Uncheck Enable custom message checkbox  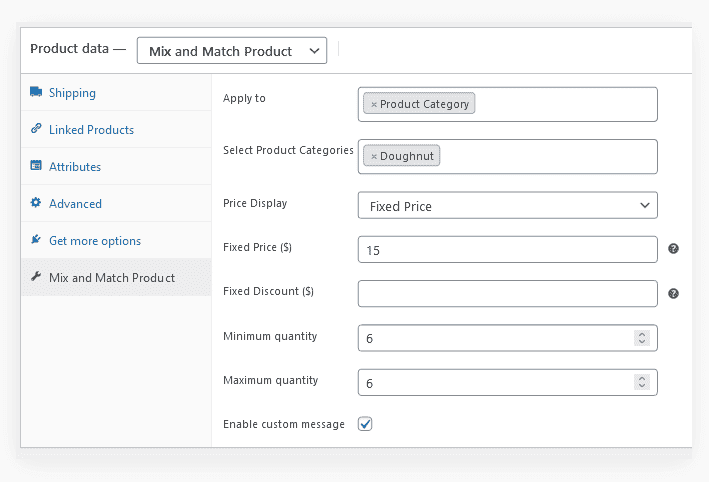click(x=366, y=424)
